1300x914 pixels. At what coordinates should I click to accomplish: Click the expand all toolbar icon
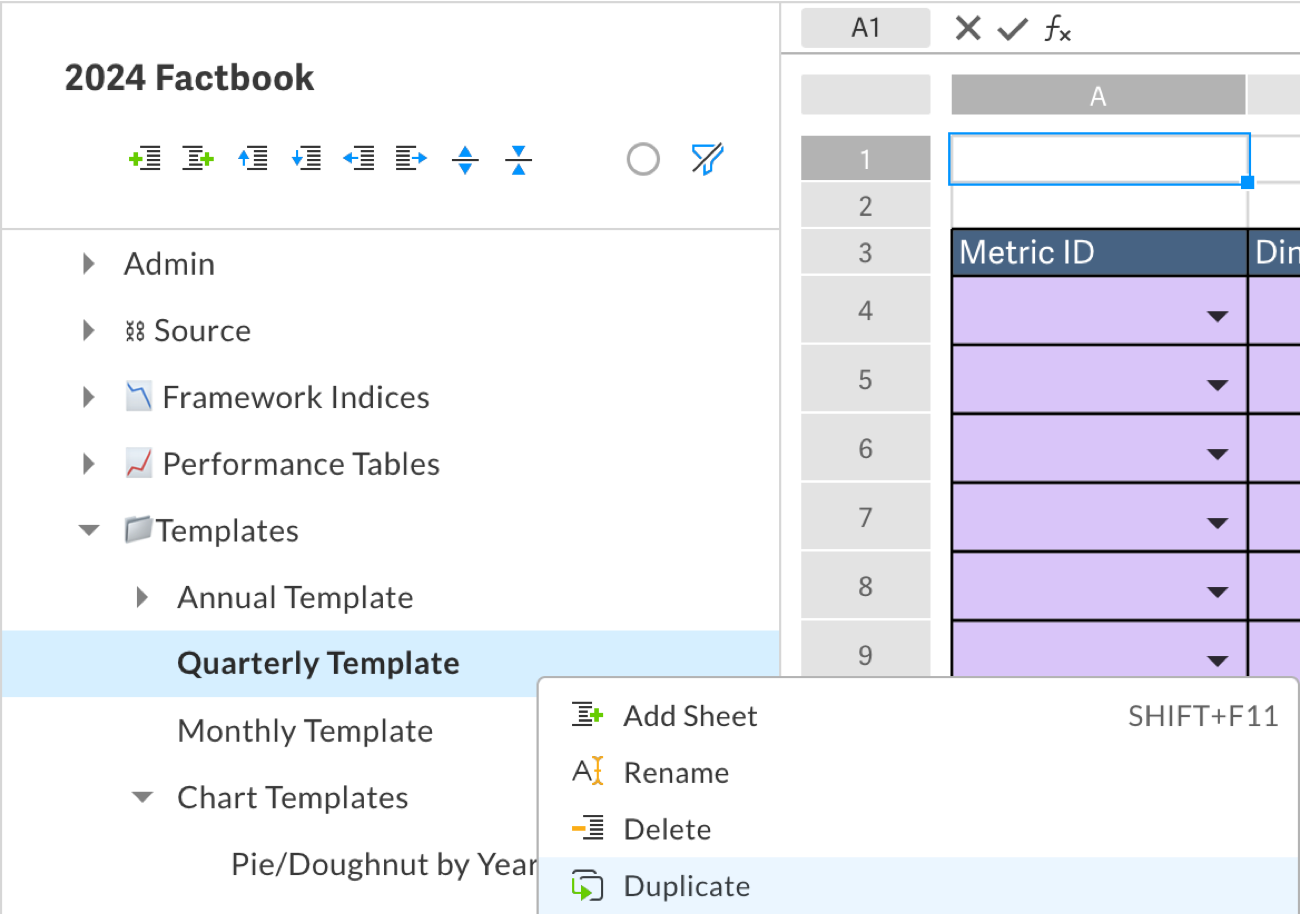(465, 159)
